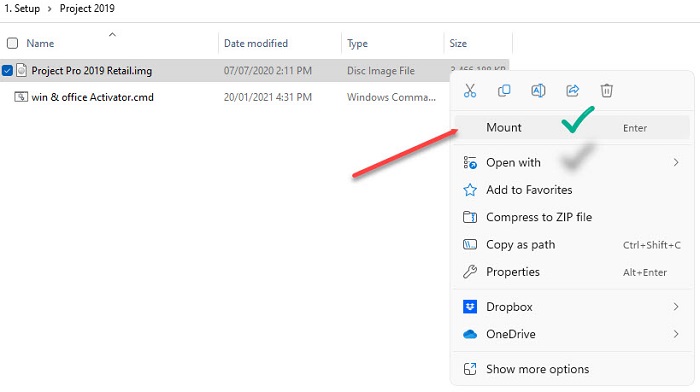
Task: Uncheck the Project Pro 2019 Retail.img checkbox
Action: pyautogui.click(x=7, y=71)
